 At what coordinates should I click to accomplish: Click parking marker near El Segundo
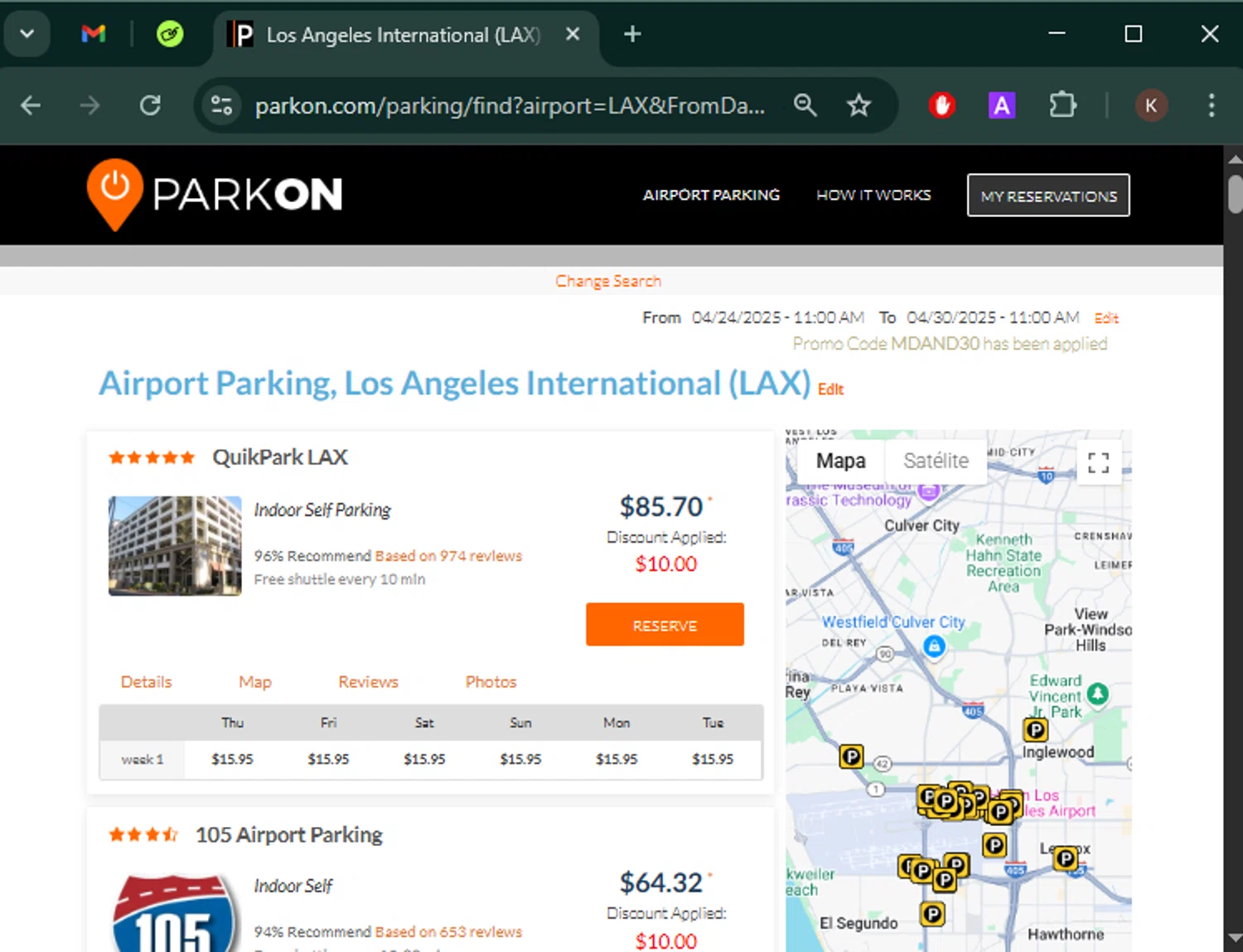pos(932,914)
